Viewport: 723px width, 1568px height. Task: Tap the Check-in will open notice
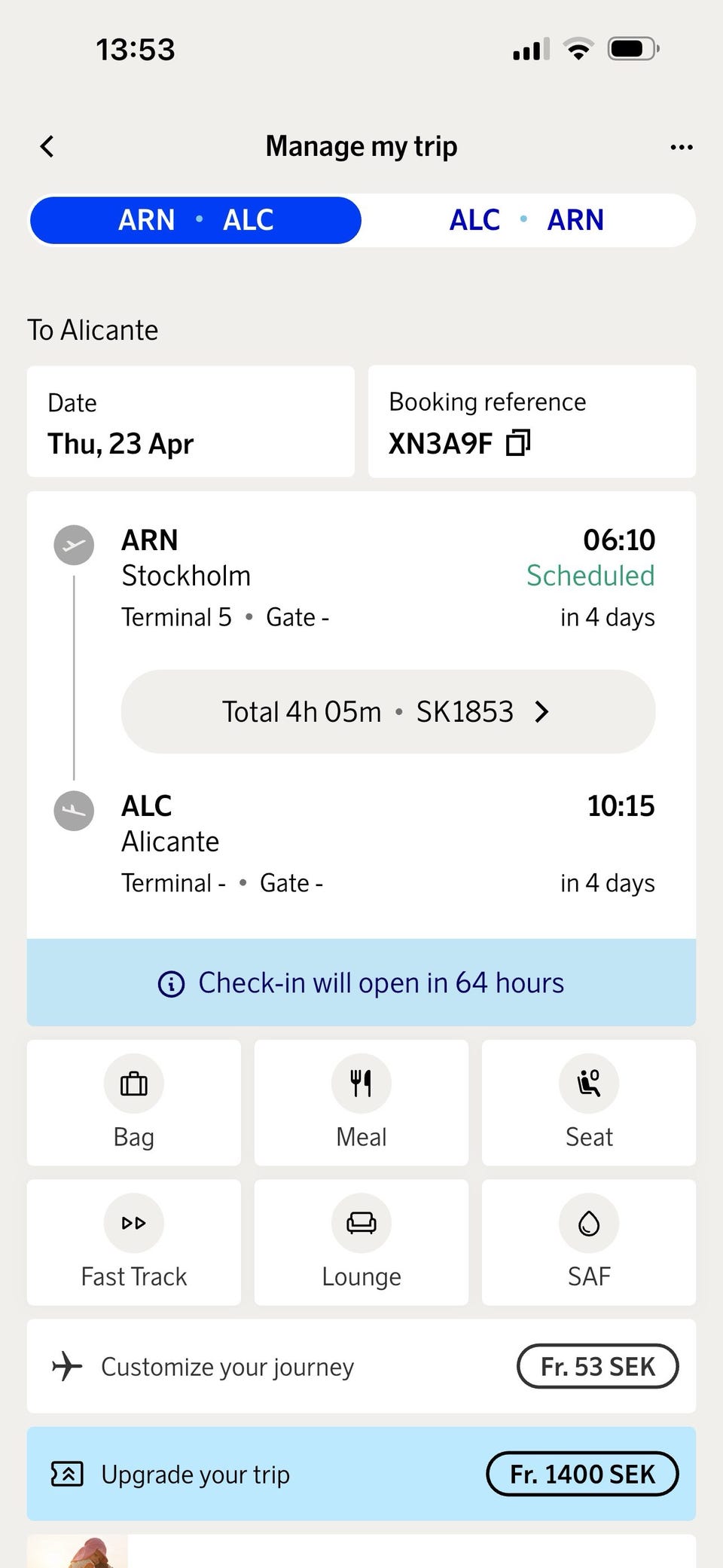pyautogui.click(x=381, y=983)
